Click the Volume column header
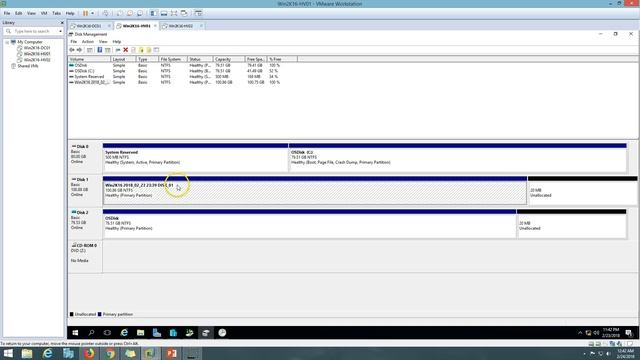This screenshot has width=640, height=360. (89, 59)
